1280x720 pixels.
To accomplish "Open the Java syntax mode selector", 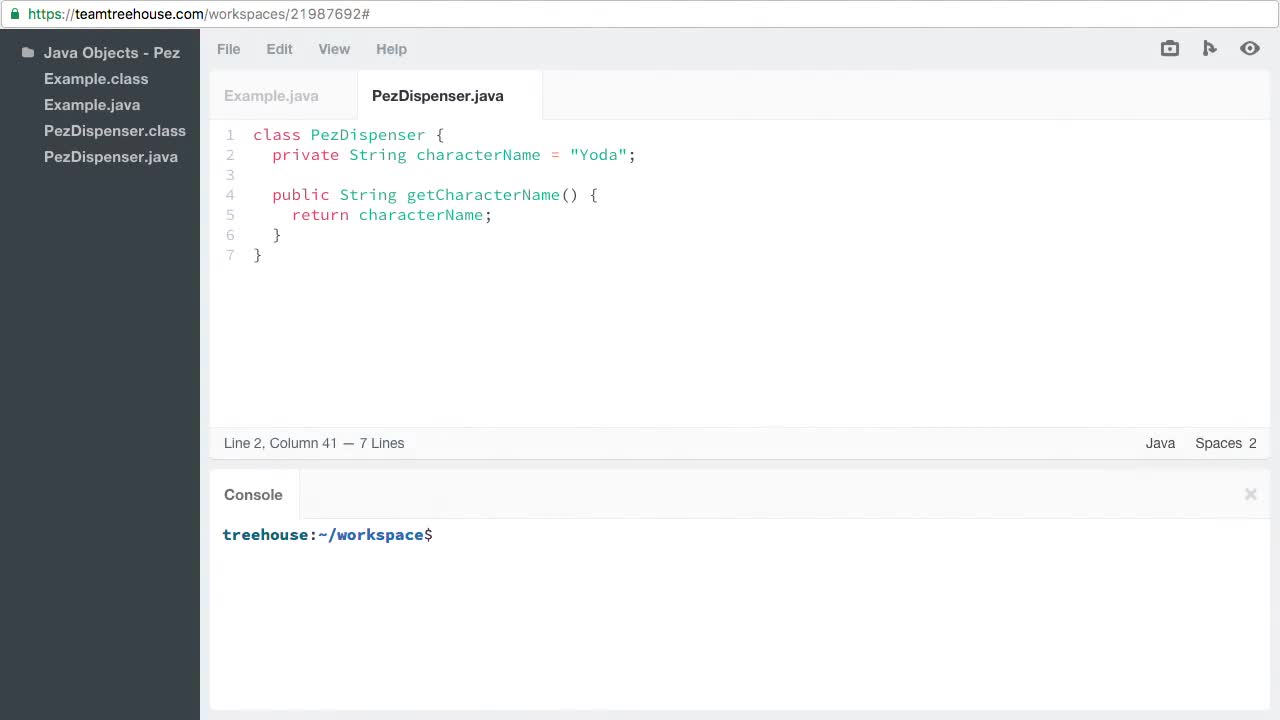I will click(x=1160, y=443).
